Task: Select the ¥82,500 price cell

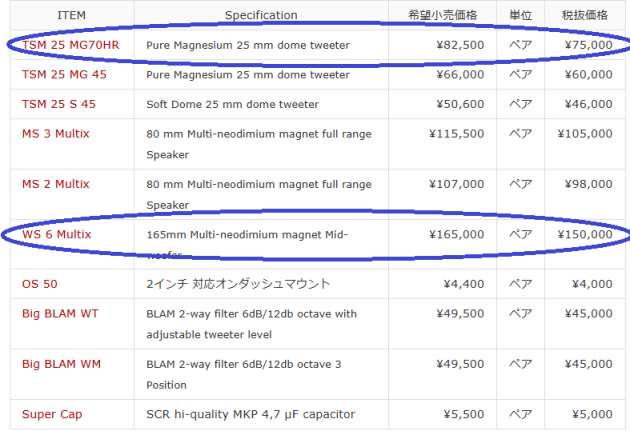Action: 460,45
